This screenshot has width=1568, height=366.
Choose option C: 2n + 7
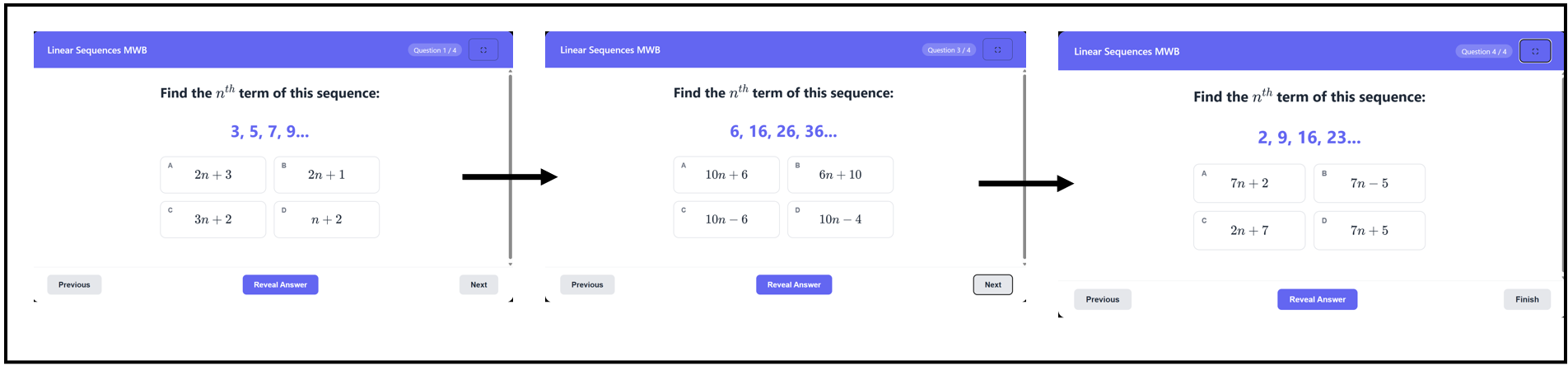point(1249,230)
